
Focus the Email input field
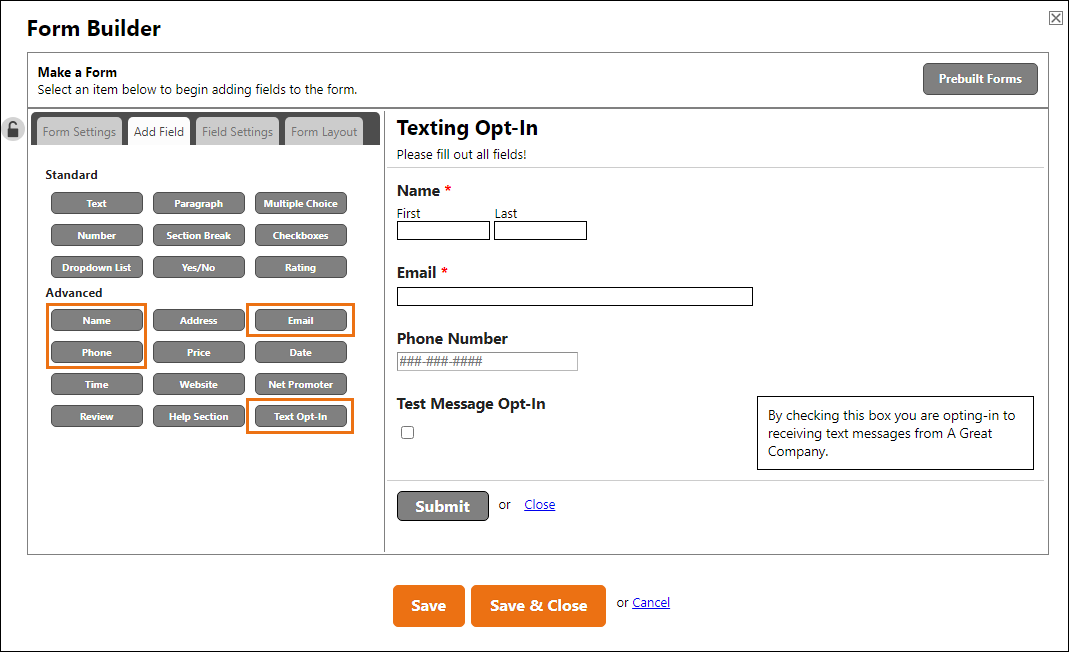pyautogui.click(x=575, y=297)
